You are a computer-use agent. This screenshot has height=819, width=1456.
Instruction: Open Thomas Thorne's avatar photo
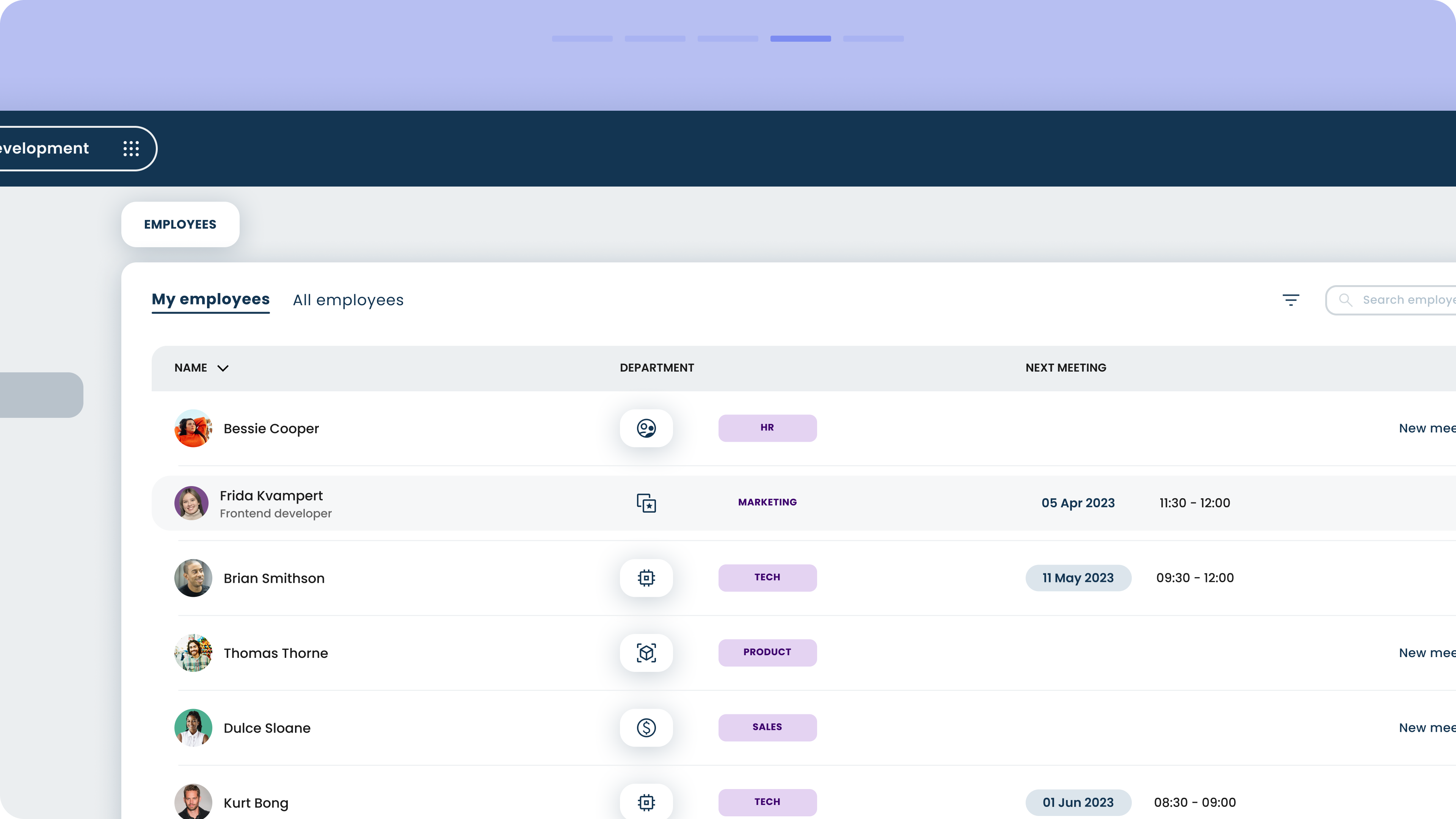click(x=193, y=653)
